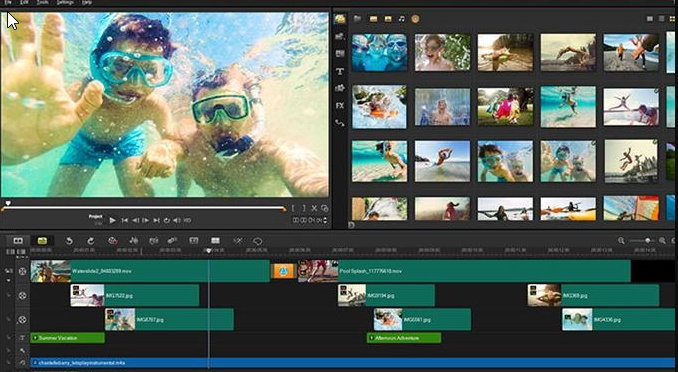Open Multi-Camera Editor icon
This screenshot has height=372, width=678.
(215, 241)
